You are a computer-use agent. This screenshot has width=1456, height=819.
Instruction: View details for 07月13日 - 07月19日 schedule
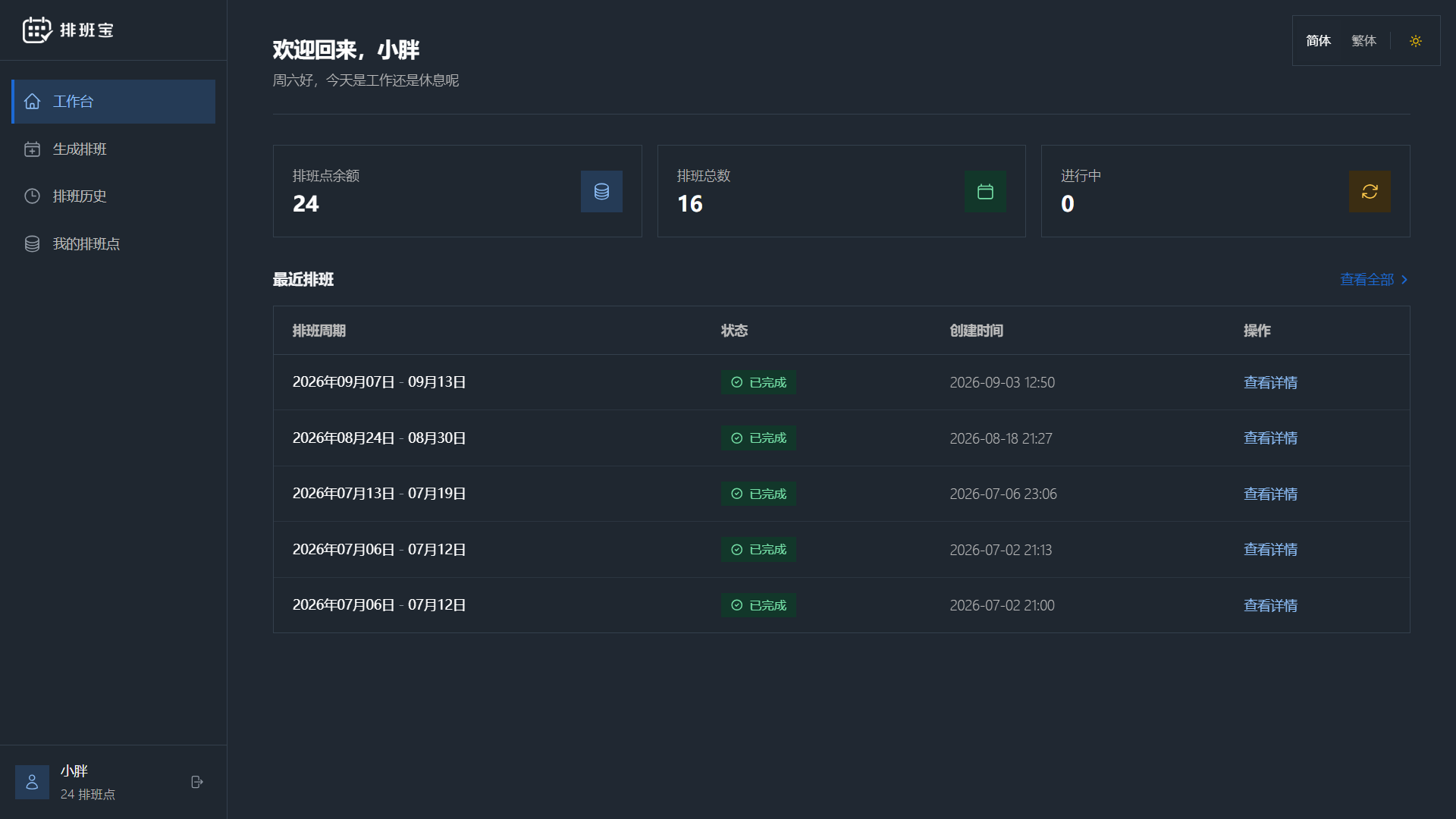tap(1270, 494)
